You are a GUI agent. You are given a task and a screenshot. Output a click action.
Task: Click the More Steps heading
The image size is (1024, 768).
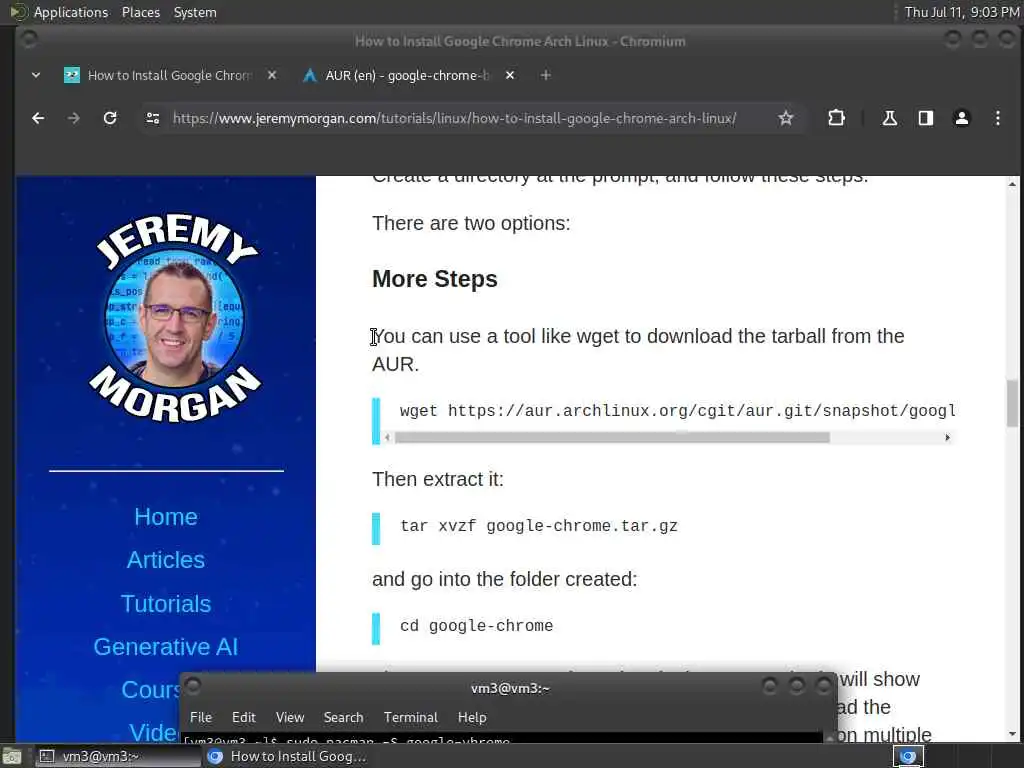[435, 279]
